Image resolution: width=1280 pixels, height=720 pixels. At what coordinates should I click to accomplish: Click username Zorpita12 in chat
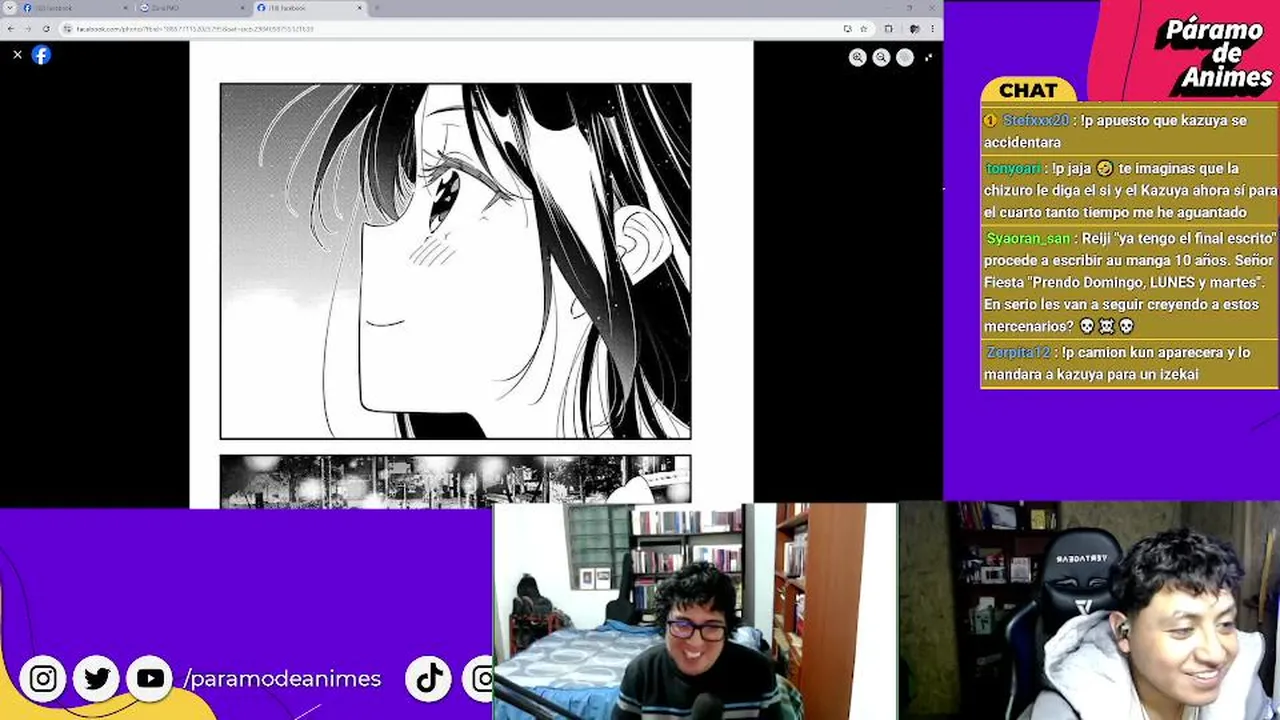coord(1018,352)
